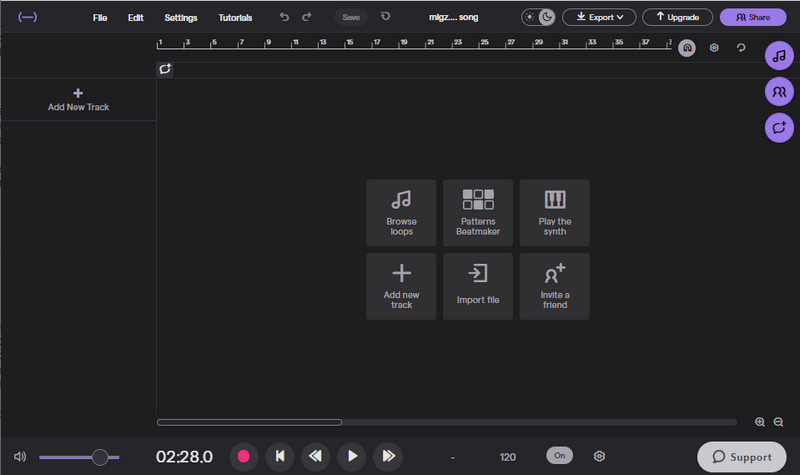The width and height of the screenshot is (800, 475).
Task: Rename the song title field
Action: coord(454,17)
